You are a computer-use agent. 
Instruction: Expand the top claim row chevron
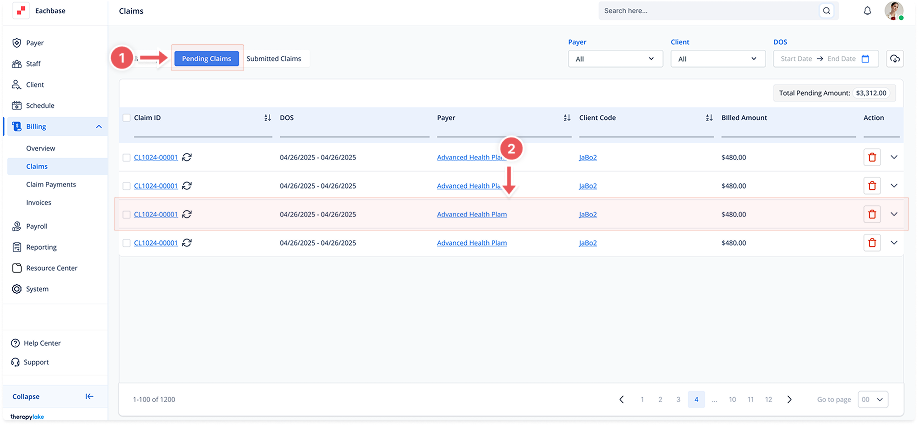click(x=893, y=157)
